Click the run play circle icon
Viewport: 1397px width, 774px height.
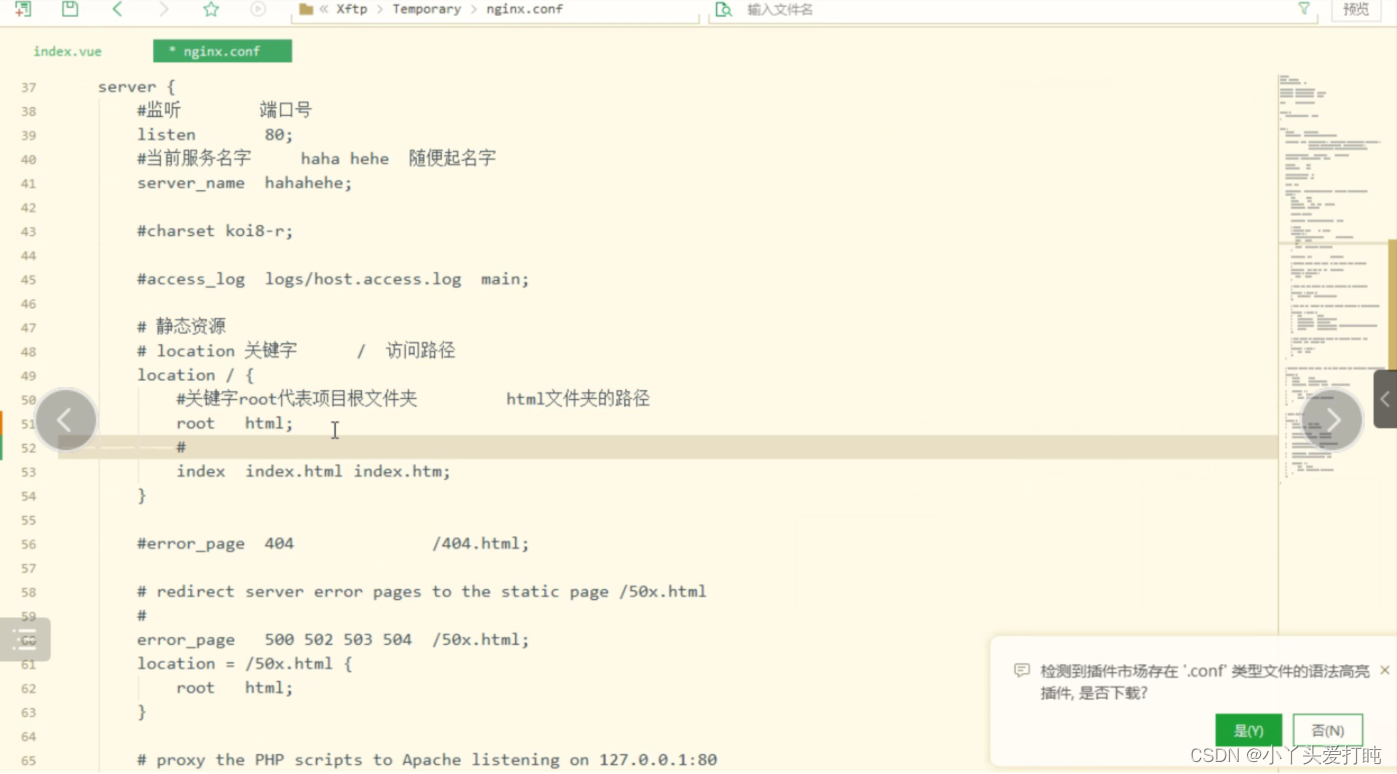[x=258, y=9]
